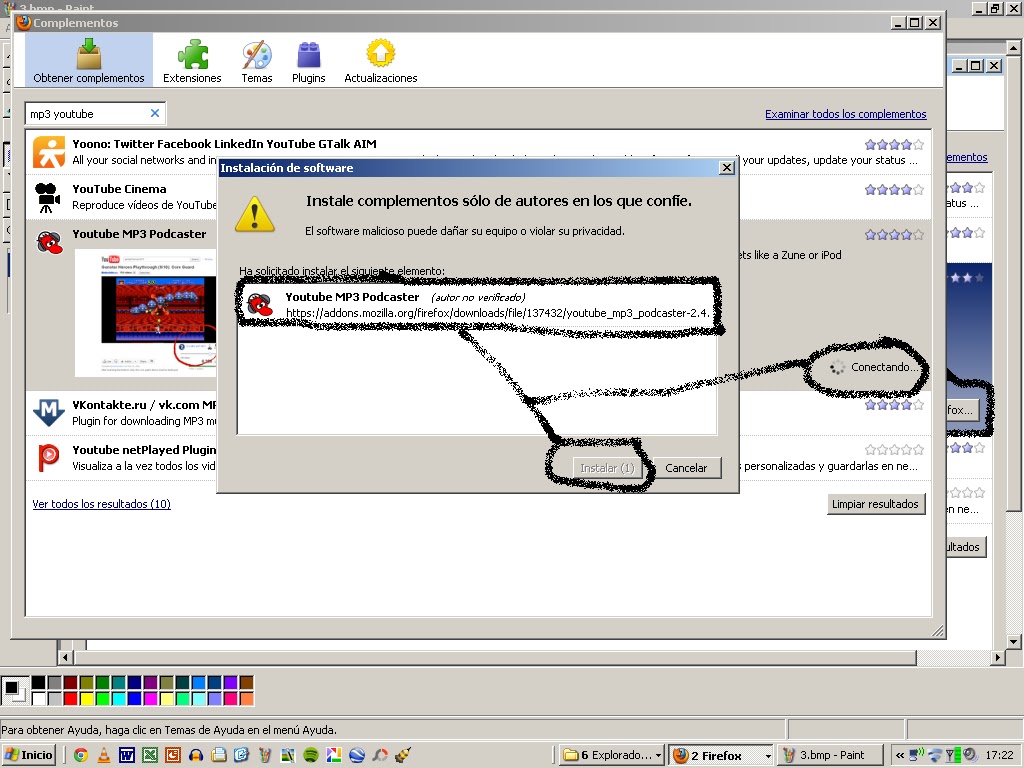Launch the headphones audio app from quick launch

(x=195, y=755)
